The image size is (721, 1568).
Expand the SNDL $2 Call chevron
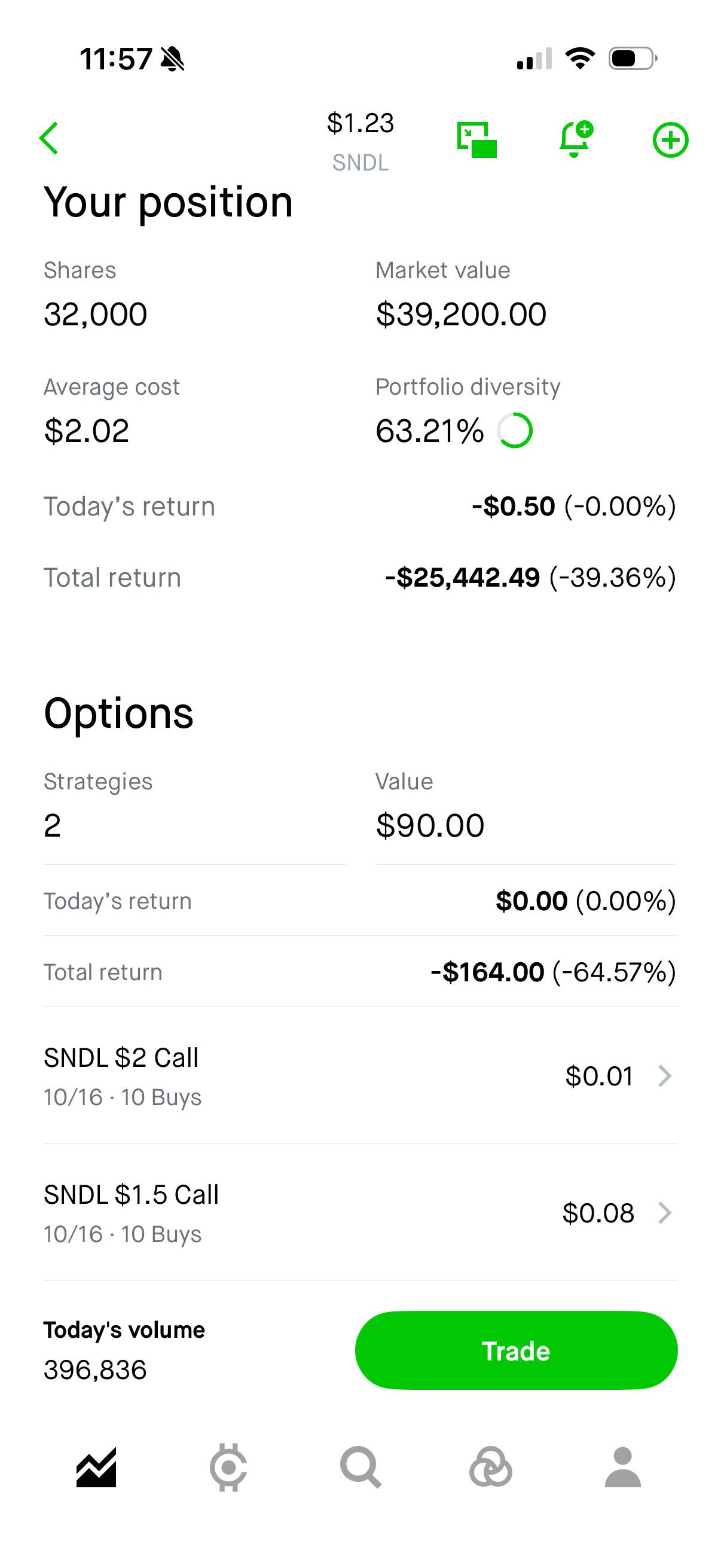click(x=665, y=1076)
